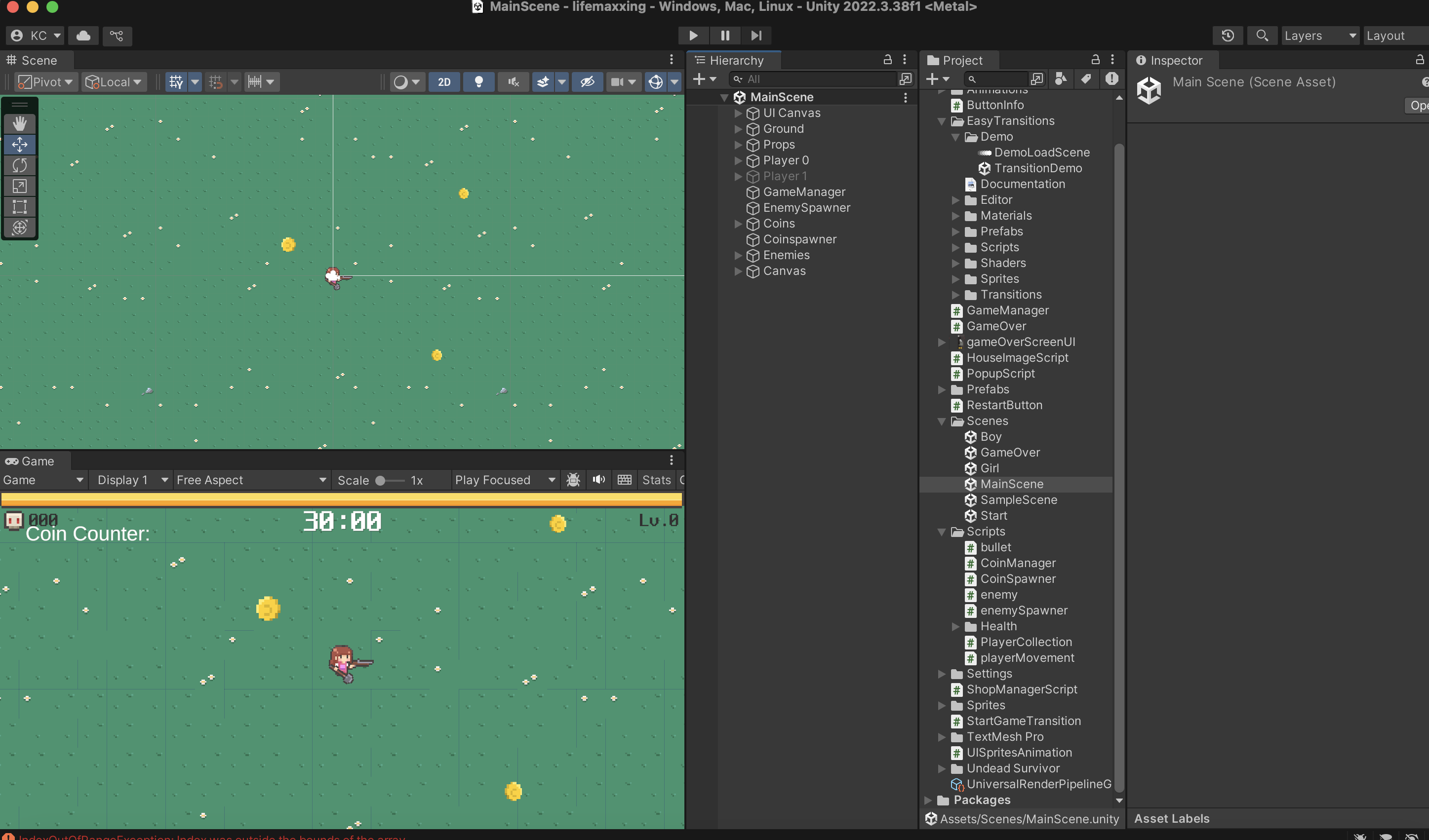Toggle scene lighting bulb button
Viewport: 1429px width, 840px height.
[x=478, y=82]
